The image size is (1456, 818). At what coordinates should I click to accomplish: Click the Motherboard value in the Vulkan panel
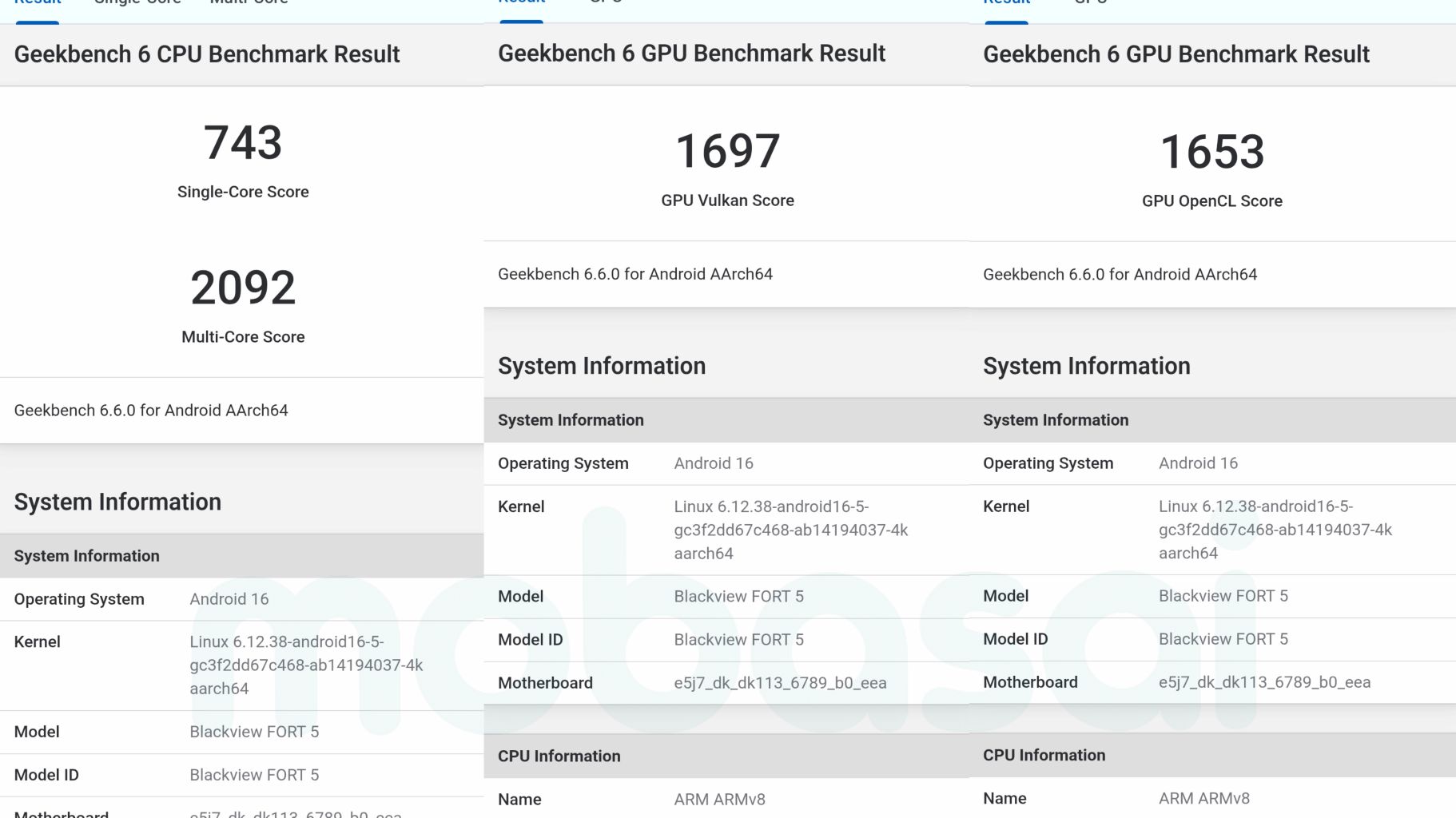click(780, 683)
